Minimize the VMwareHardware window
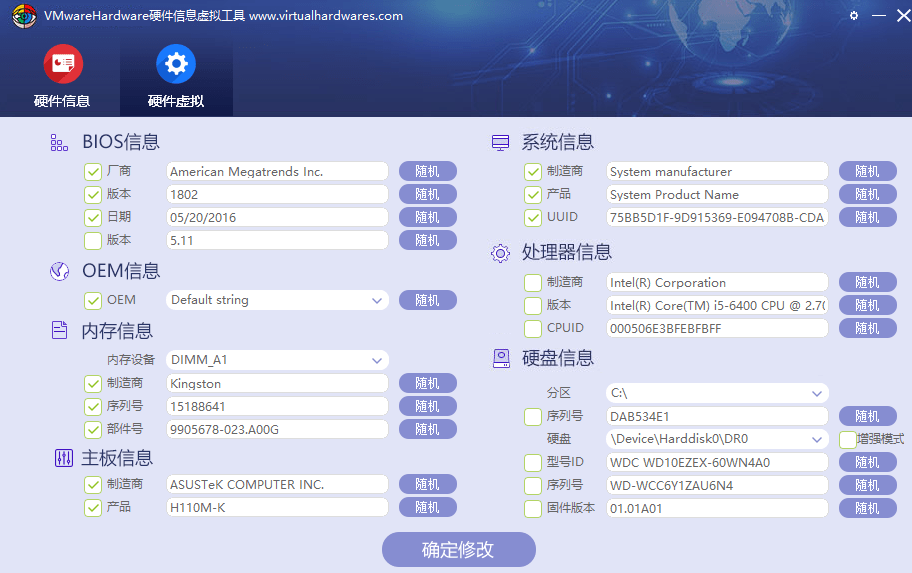The height and width of the screenshot is (573, 912). 879,16
